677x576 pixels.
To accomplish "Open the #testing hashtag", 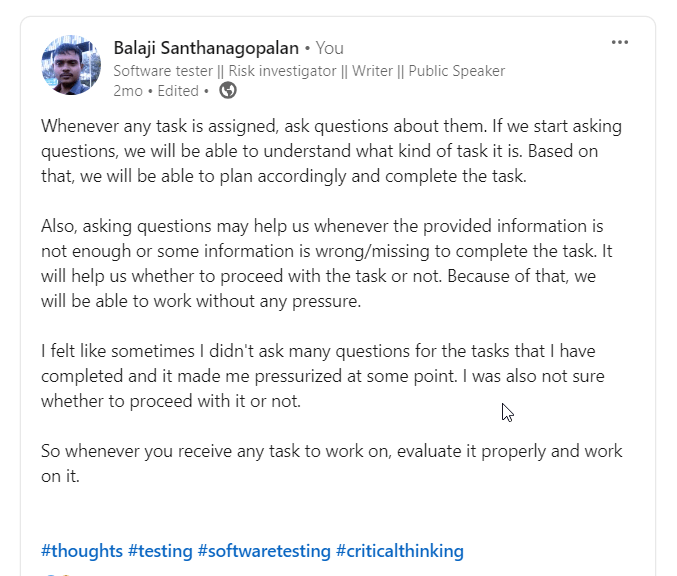I will [160, 551].
